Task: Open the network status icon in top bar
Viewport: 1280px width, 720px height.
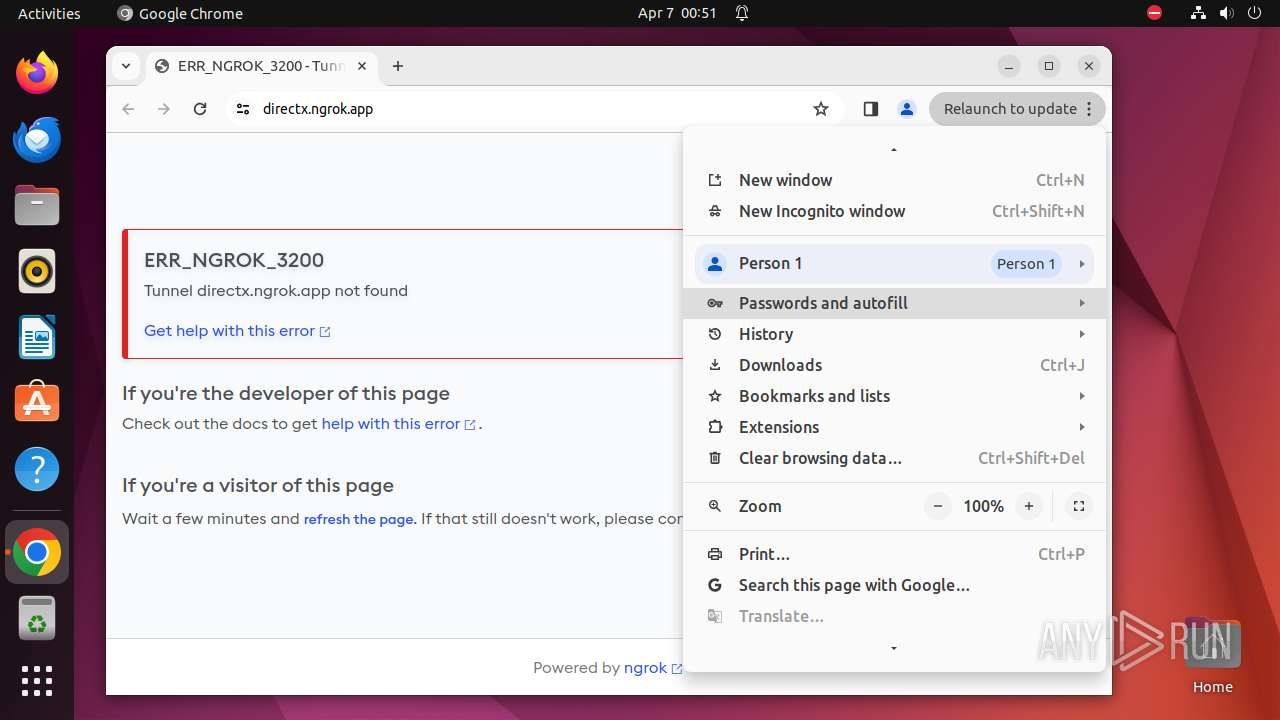Action: [x=1198, y=13]
